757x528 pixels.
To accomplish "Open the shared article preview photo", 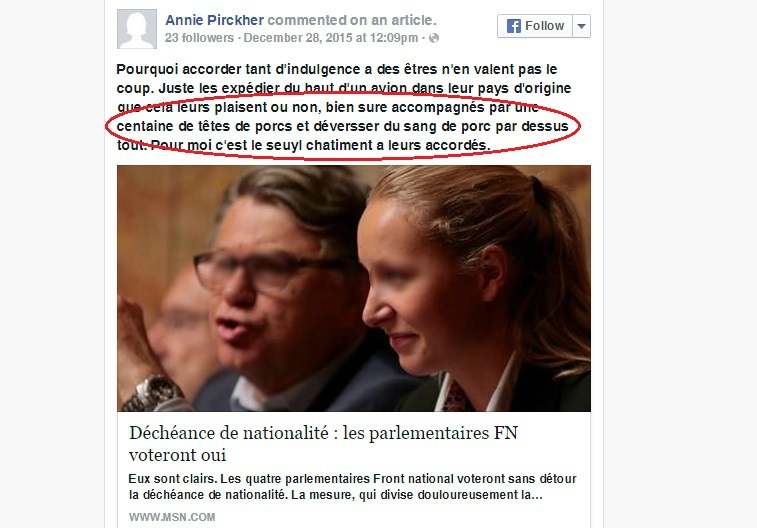I will (x=354, y=289).
